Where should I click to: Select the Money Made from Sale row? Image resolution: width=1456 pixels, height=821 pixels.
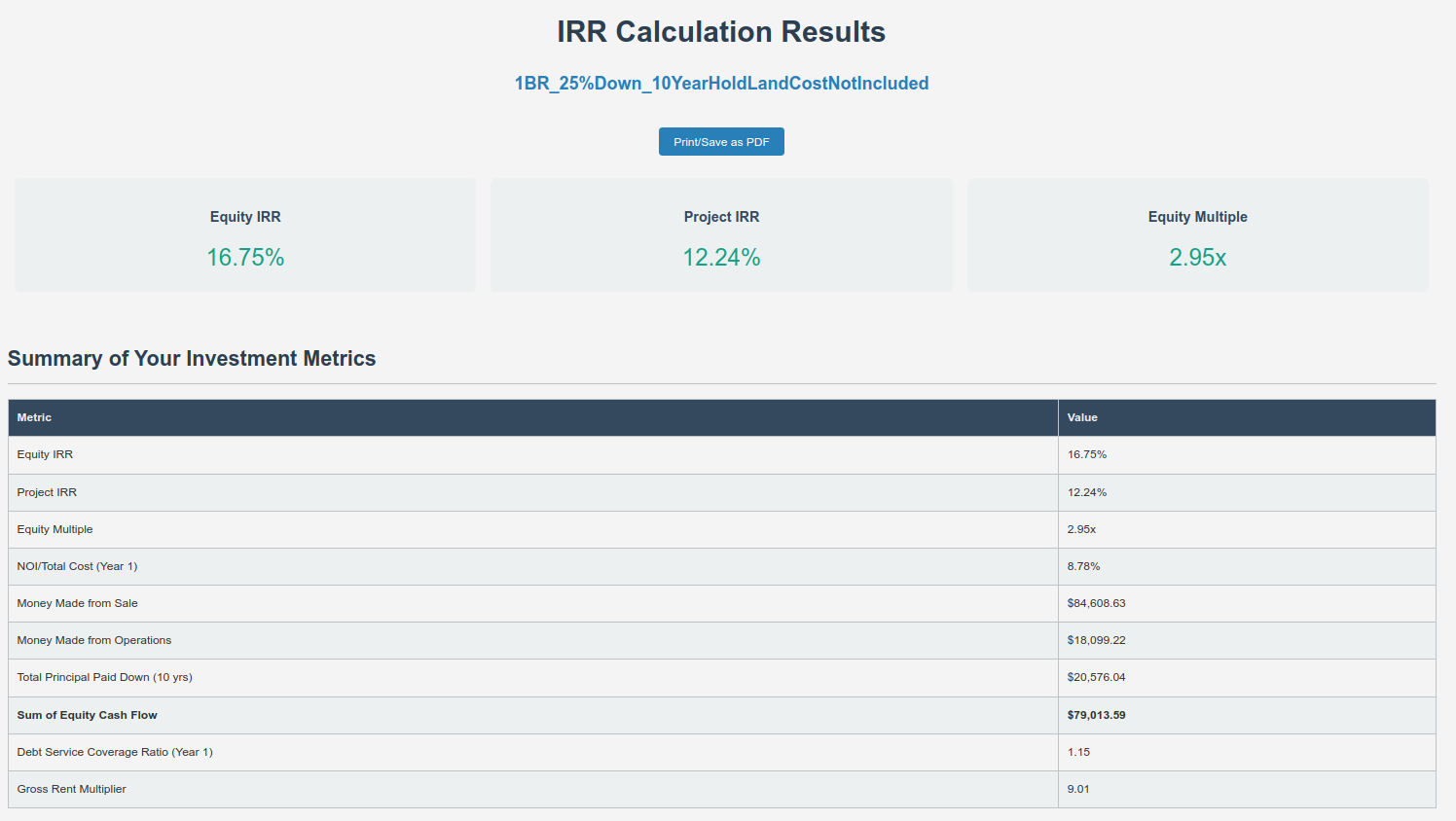pos(722,603)
